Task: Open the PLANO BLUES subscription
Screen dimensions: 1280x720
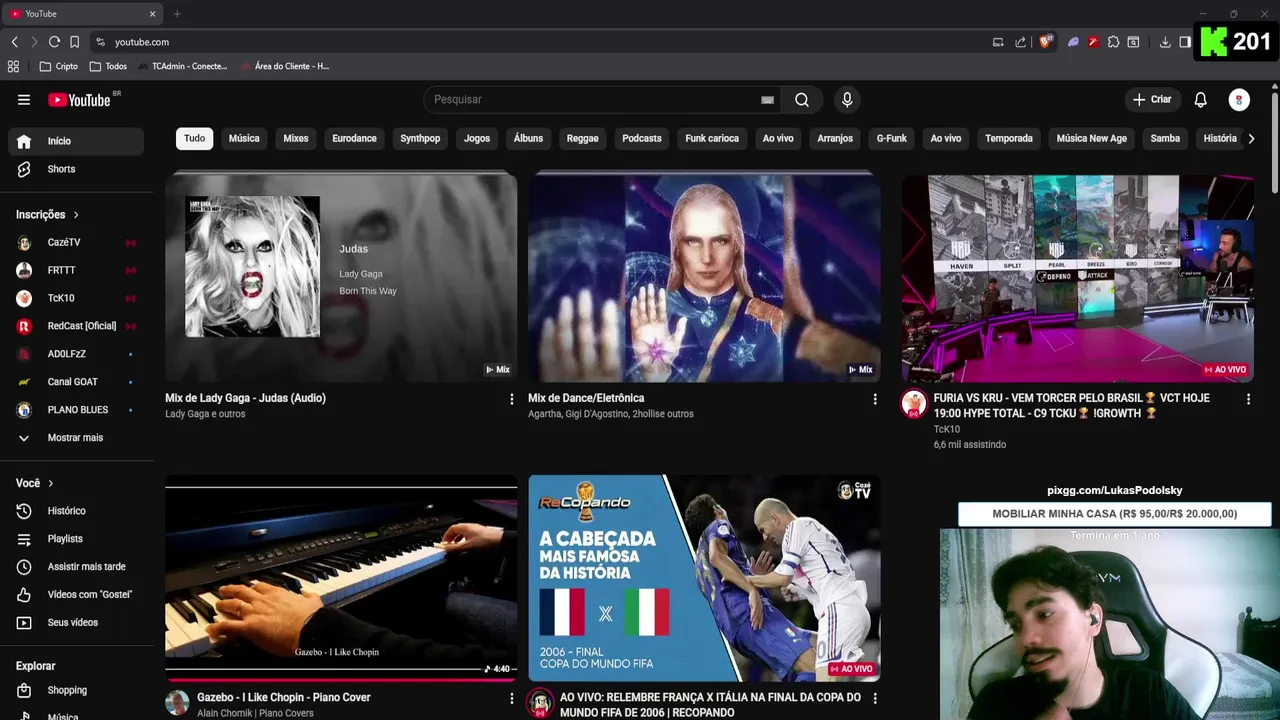Action: [x=76, y=410]
